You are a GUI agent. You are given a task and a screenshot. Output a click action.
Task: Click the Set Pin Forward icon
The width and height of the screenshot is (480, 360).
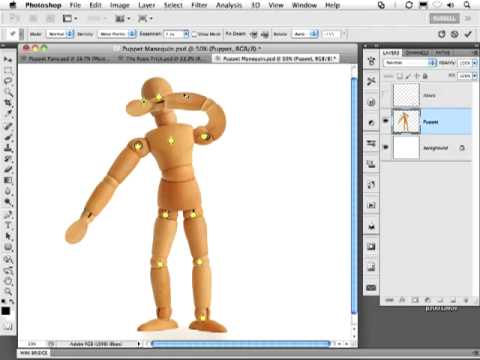pos(254,34)
